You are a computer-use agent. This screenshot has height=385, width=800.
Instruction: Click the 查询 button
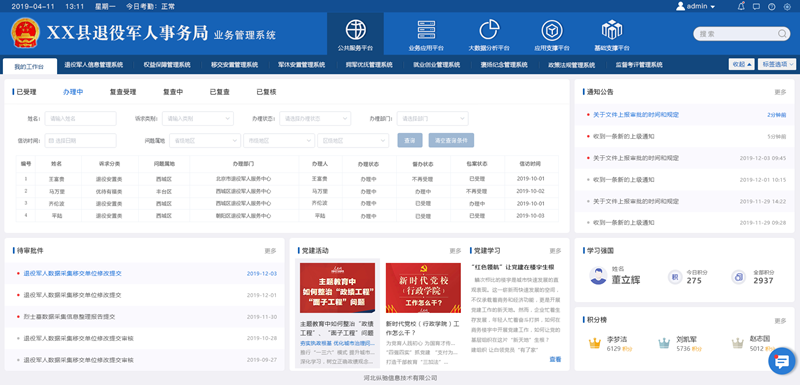tap(410, 140)
